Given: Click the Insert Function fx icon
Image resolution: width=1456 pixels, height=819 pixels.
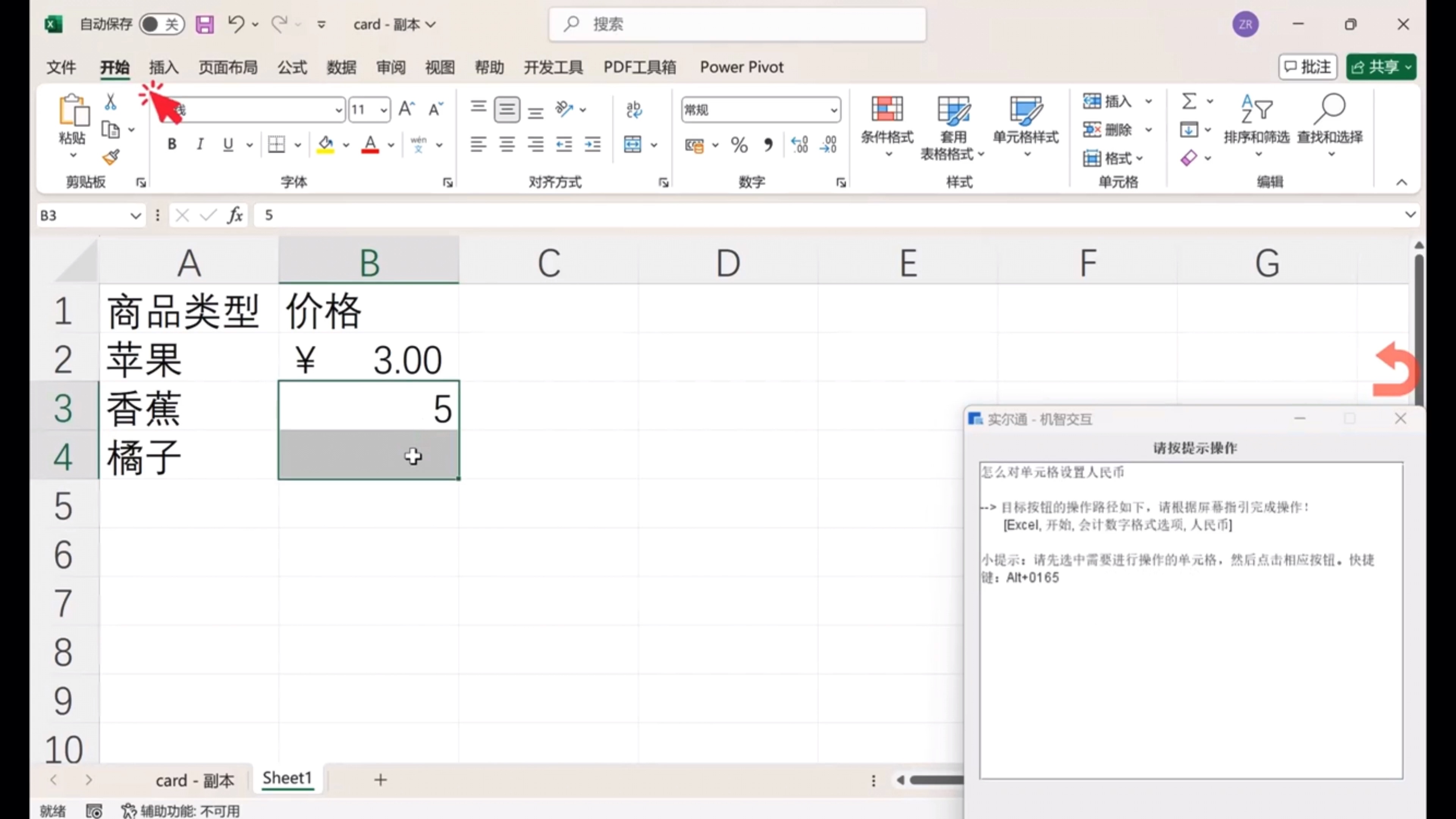Looking at the screenshot, I should [235, 215].
